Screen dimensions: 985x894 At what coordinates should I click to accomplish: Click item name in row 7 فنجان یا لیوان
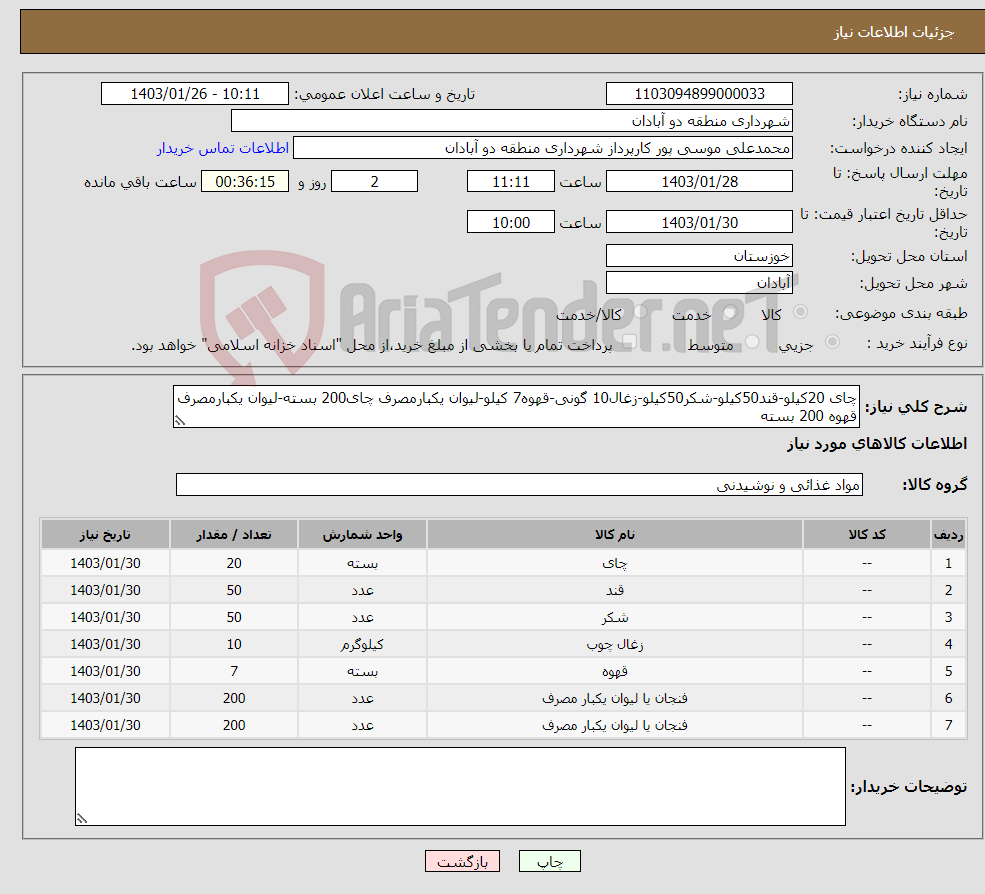[614, 725]
